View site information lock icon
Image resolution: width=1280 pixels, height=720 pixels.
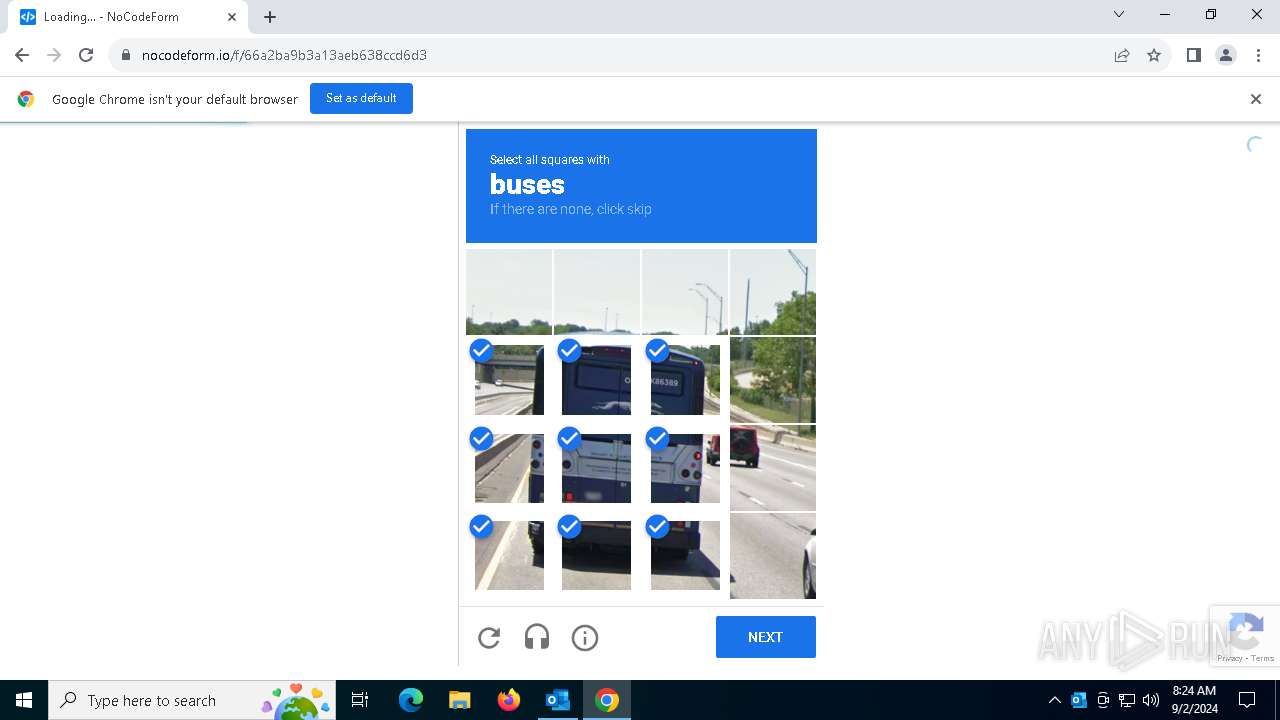point(125,55)
